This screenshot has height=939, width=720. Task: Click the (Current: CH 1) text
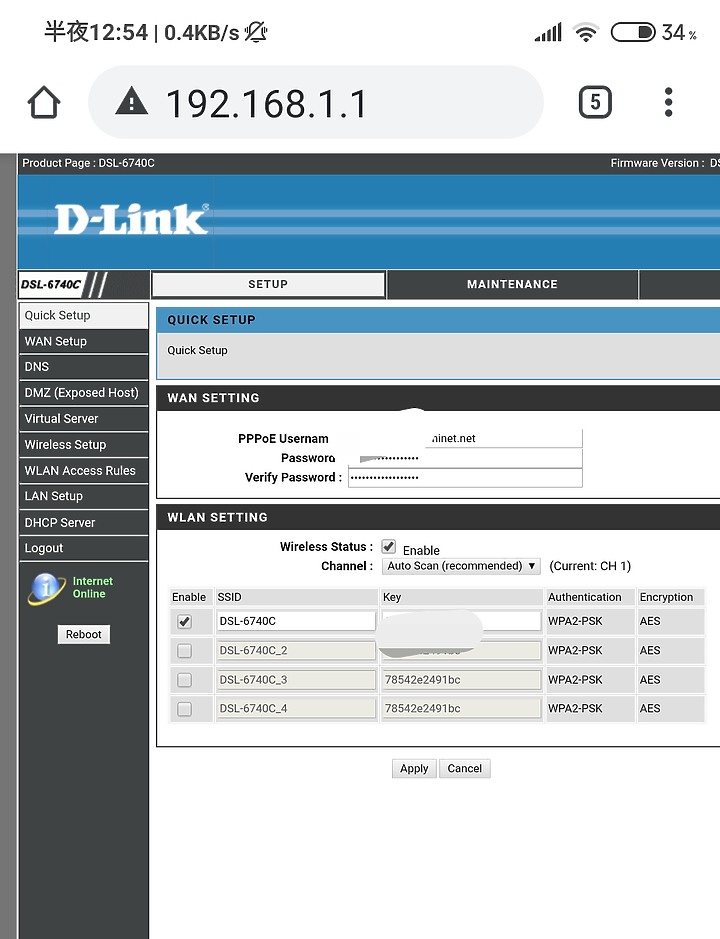[590, 566]
